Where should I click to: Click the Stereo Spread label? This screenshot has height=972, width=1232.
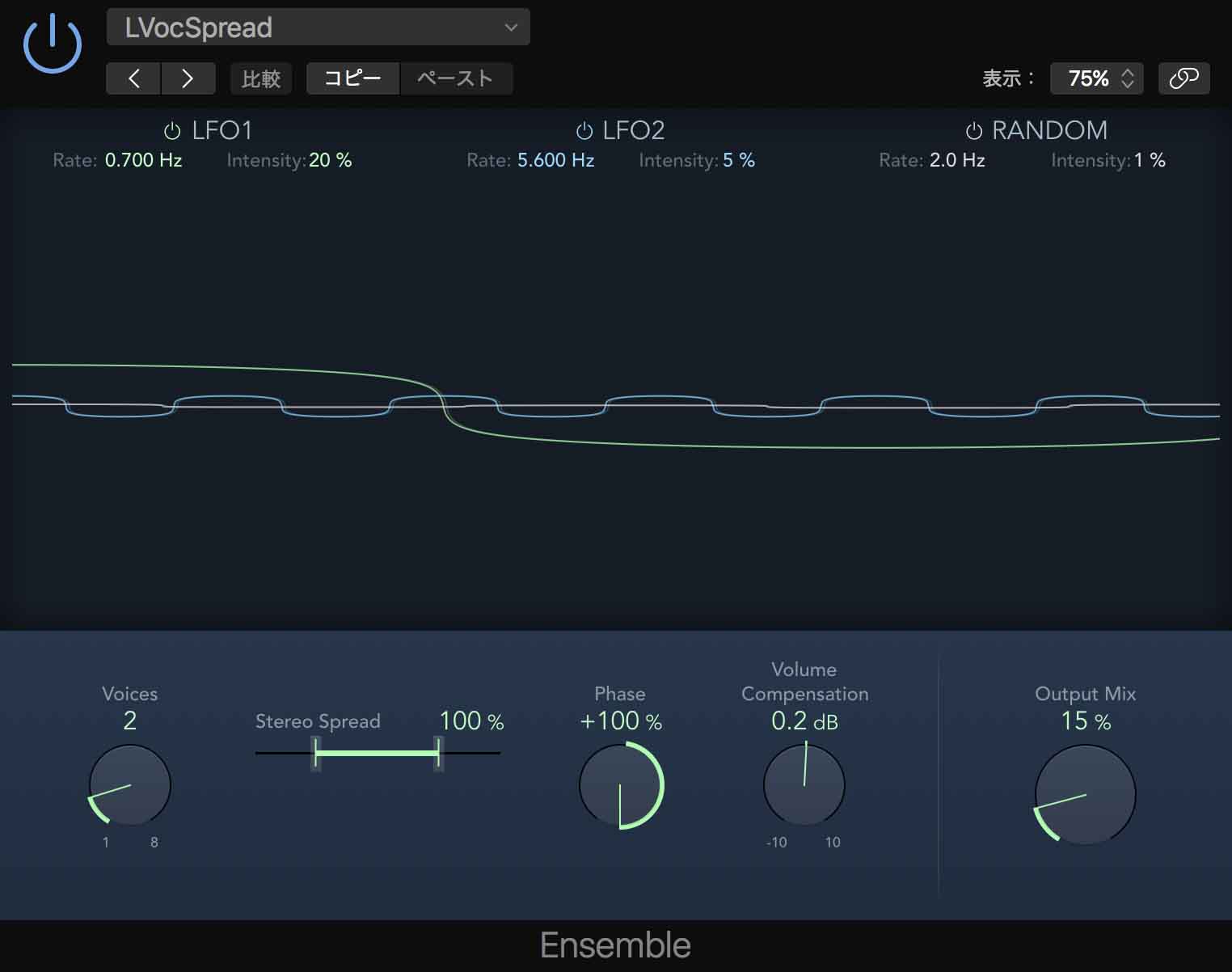pos(318,721)
